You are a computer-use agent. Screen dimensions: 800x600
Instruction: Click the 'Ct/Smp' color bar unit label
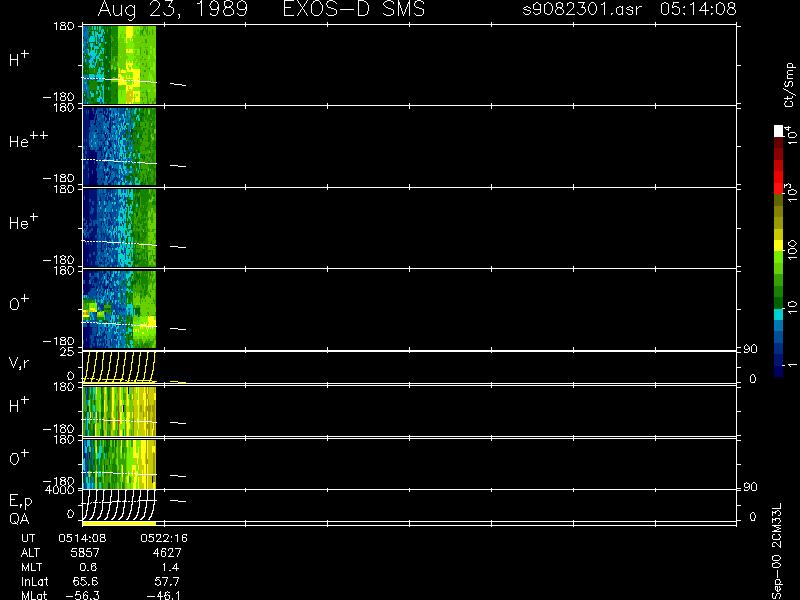click(x=789, y=85)
